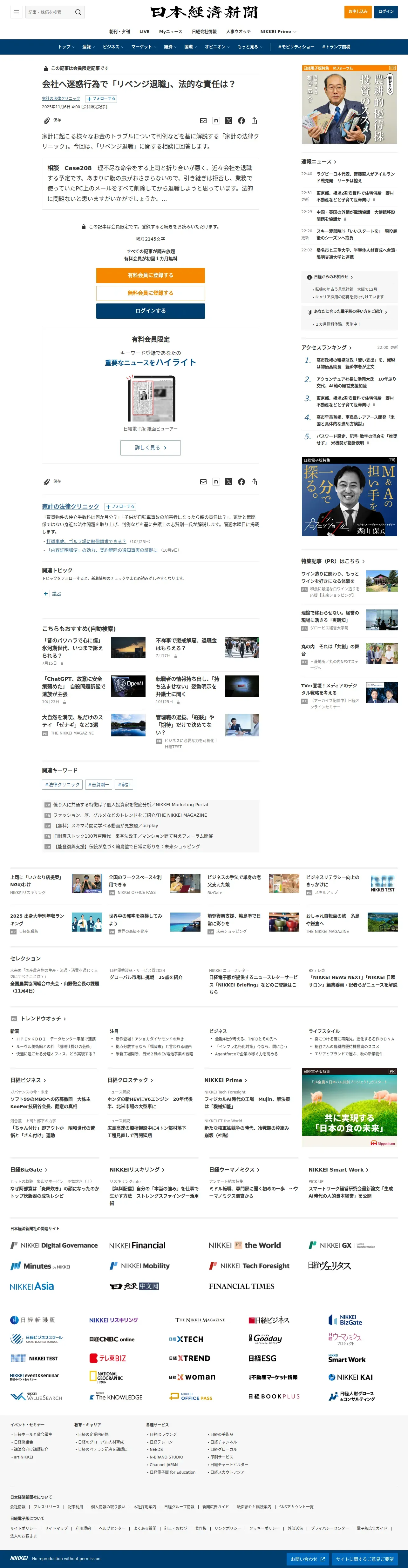Open the テレ東BIZ logo link
408x1568 pixels.
pyautogui.click(x=108, y=1358)
